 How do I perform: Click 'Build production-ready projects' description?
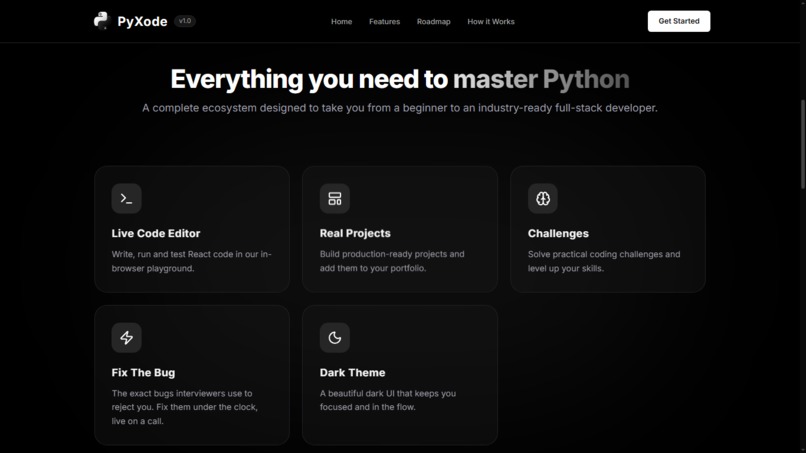(x=392, y=261)
